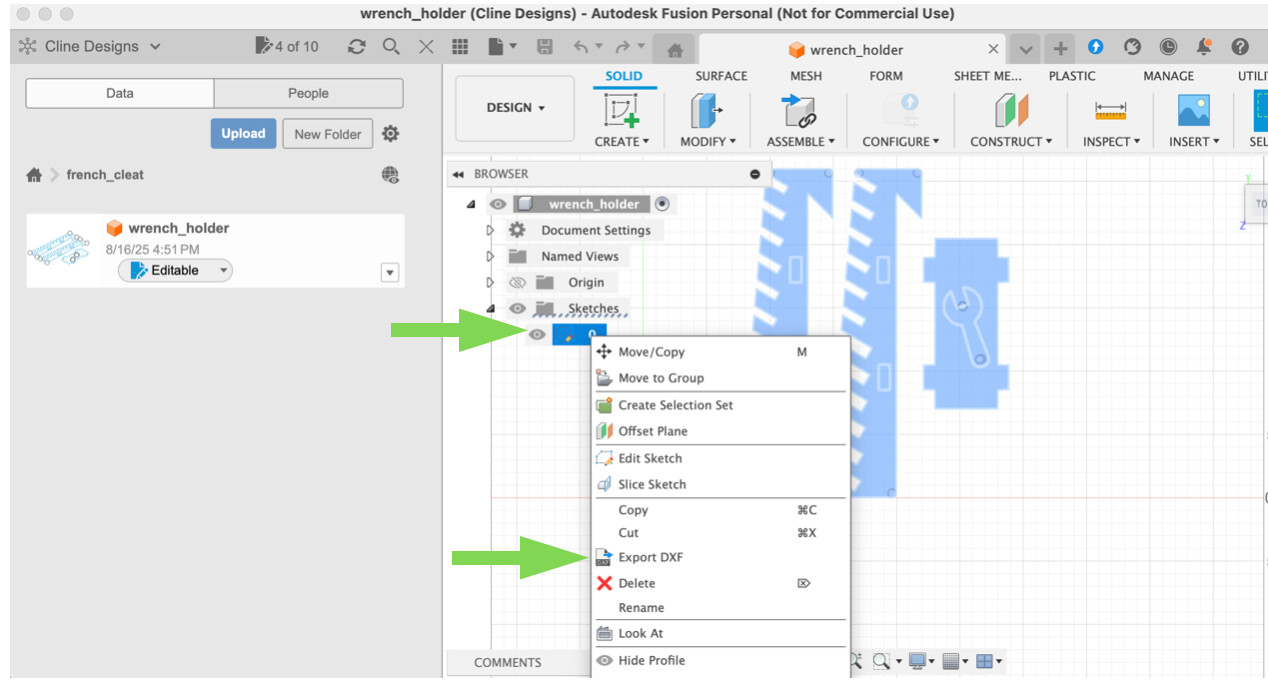Toggle the data panel grid icon
Screen dimensions: 1268x686
click(x=460, y=47)
